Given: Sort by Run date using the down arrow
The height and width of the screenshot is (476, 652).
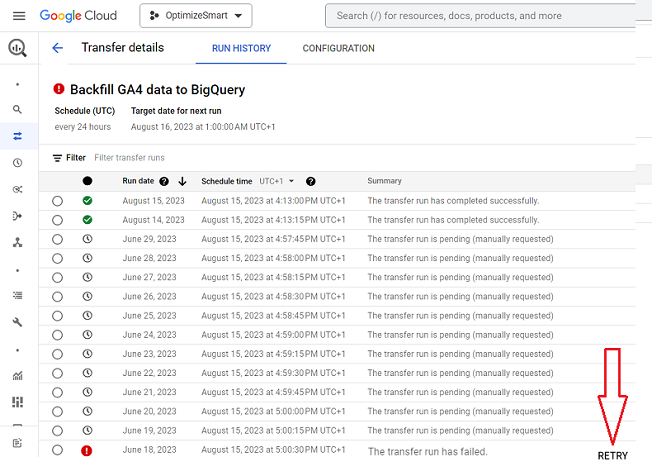Looking at the screenshot, I should point(182,181).
